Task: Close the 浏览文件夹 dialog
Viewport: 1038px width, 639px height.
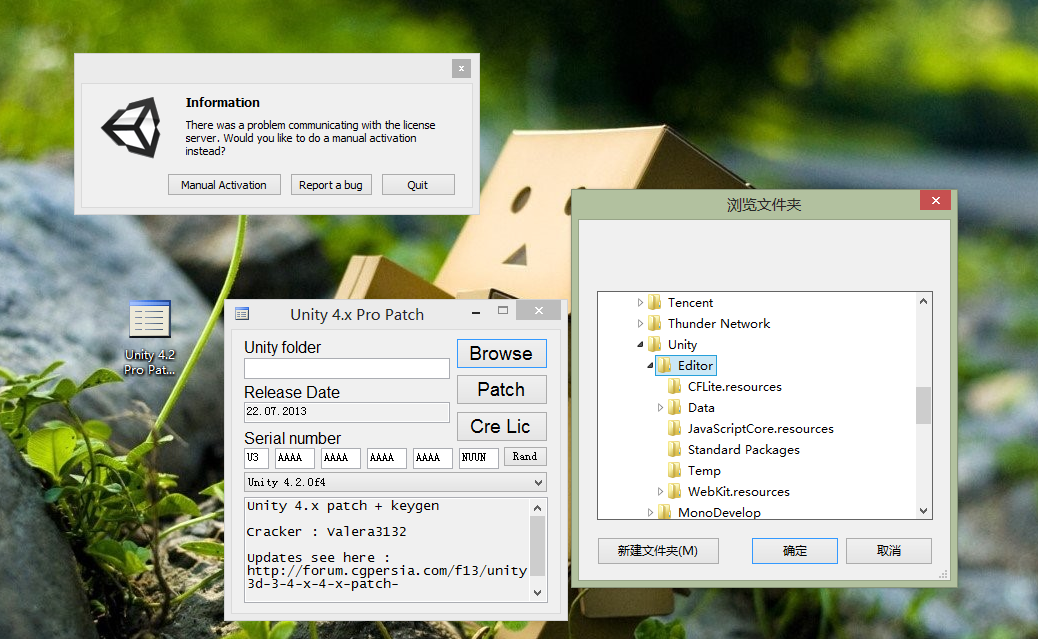Action: (935, 201)
